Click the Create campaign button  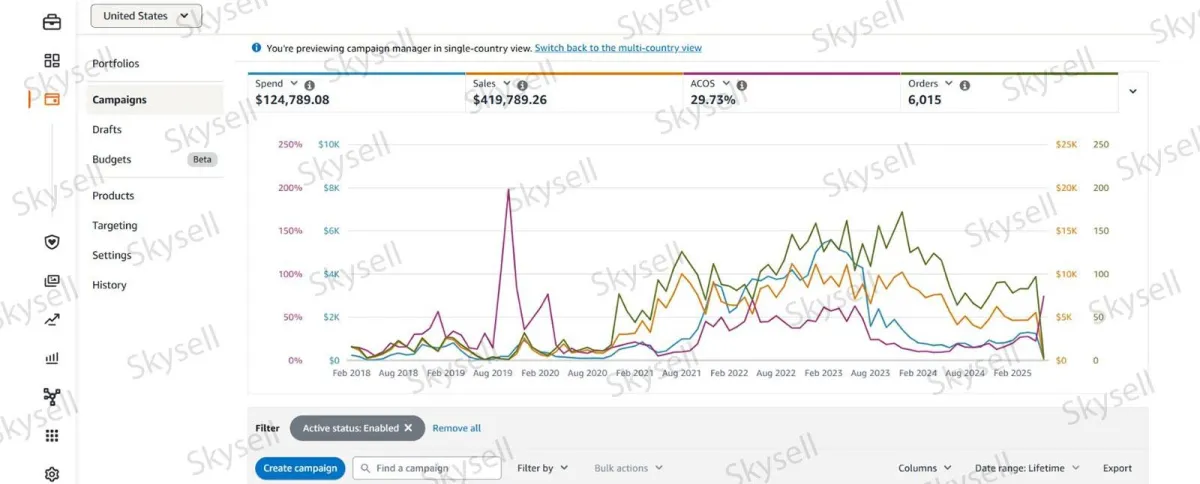coord(300,468)
